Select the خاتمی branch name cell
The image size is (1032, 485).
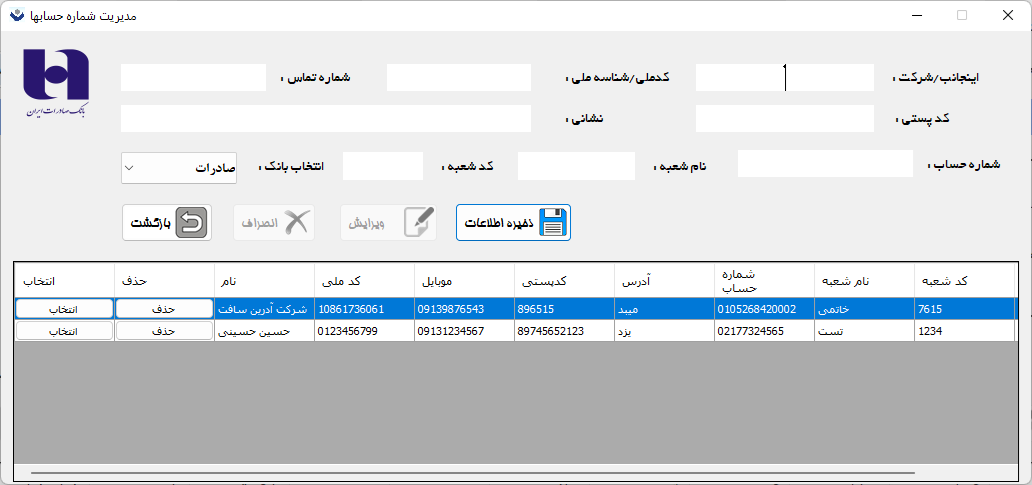[x=865, y=309]
